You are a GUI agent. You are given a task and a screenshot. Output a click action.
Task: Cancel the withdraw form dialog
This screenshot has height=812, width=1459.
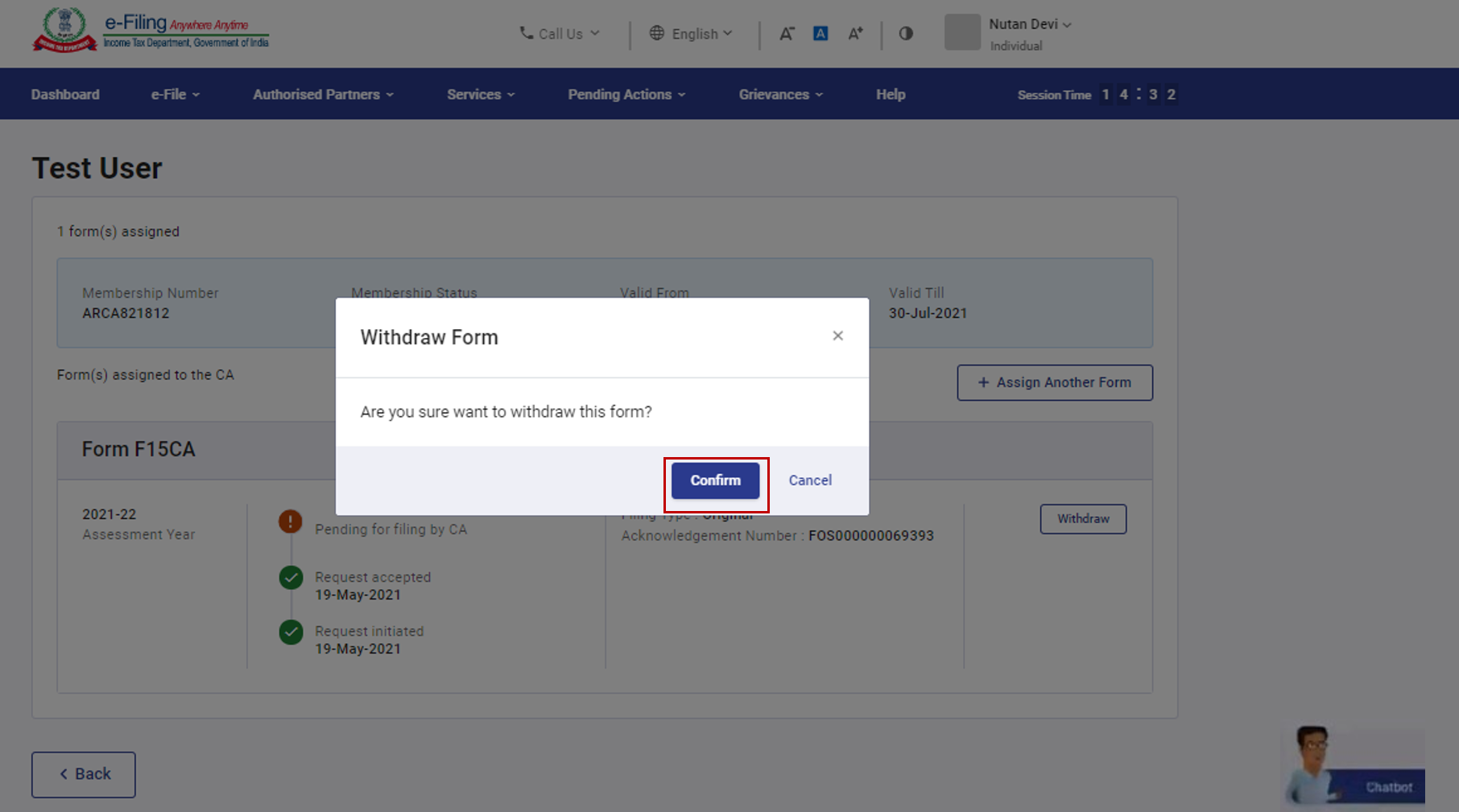coord(810,480)
